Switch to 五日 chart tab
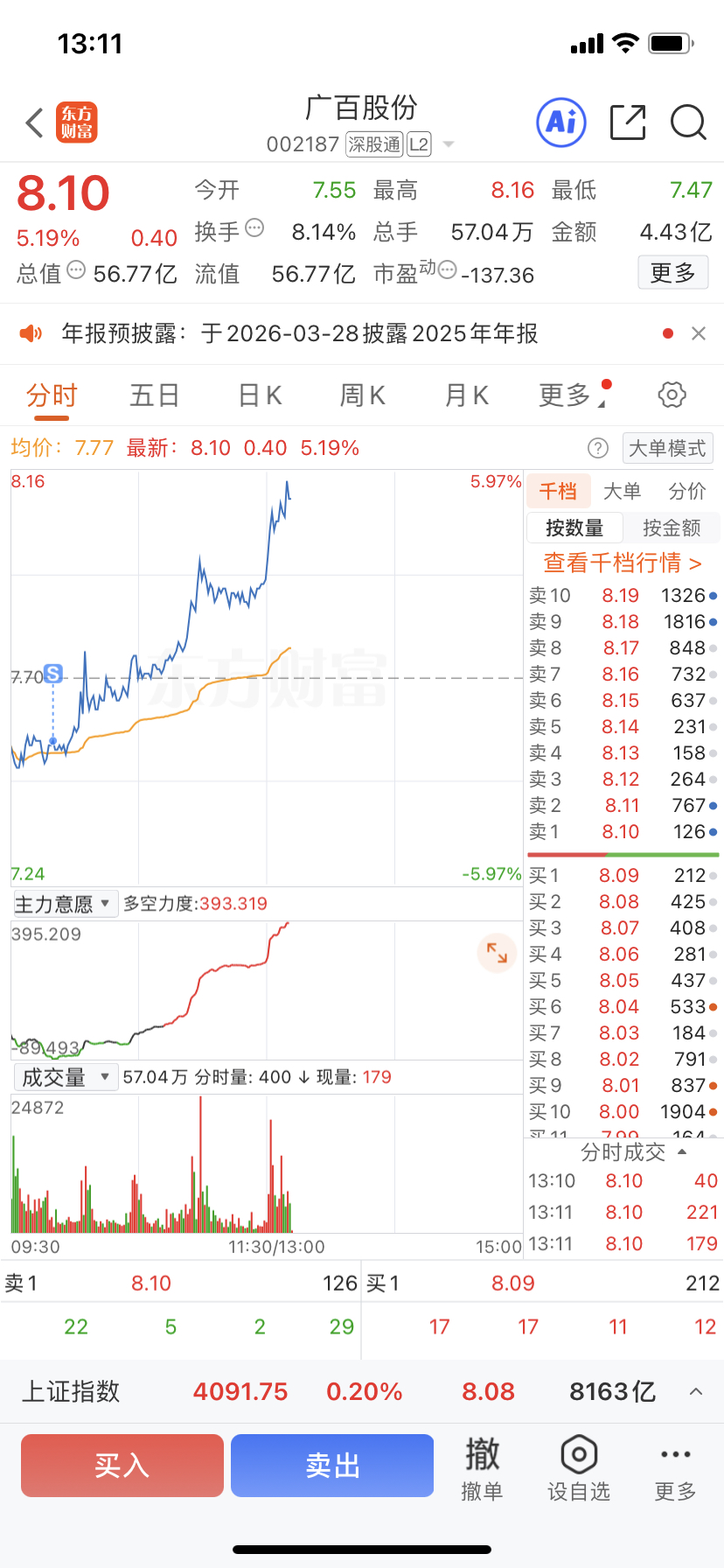The height and width of the screenshot is (1568, 724). [155, 395]
